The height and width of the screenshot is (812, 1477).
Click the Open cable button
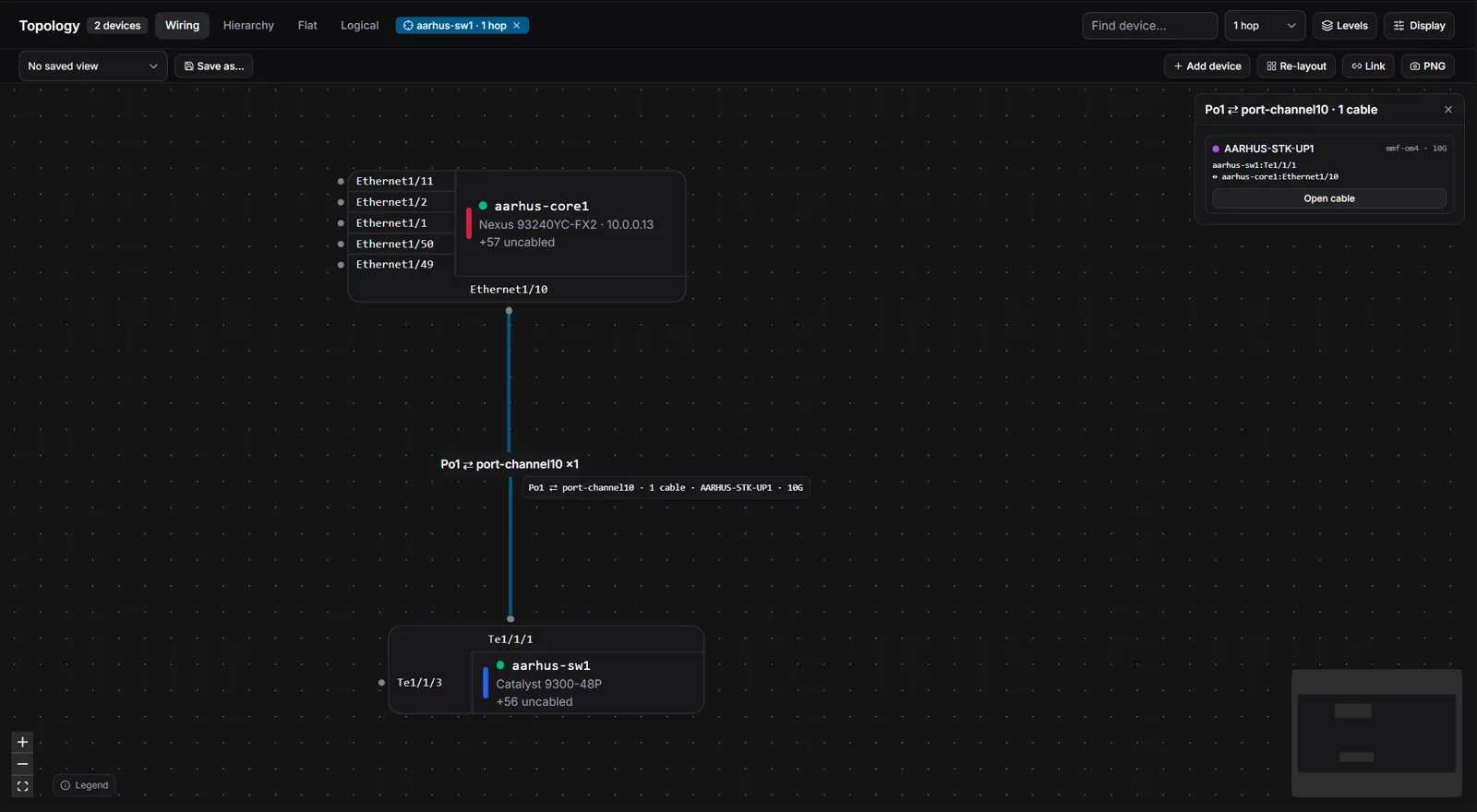click(1329, 198)
